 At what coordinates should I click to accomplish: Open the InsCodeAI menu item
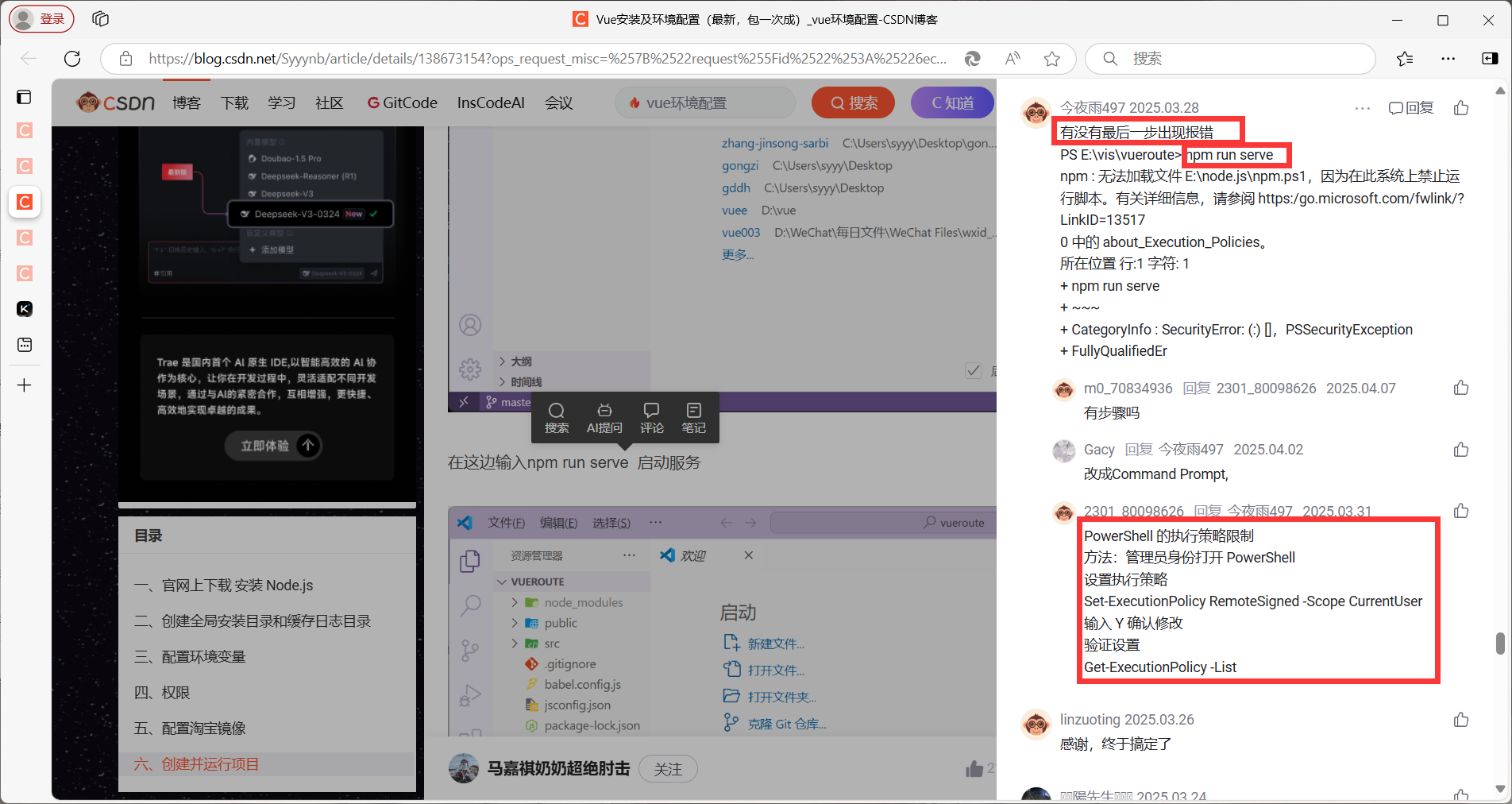click(x=491, y=102)
